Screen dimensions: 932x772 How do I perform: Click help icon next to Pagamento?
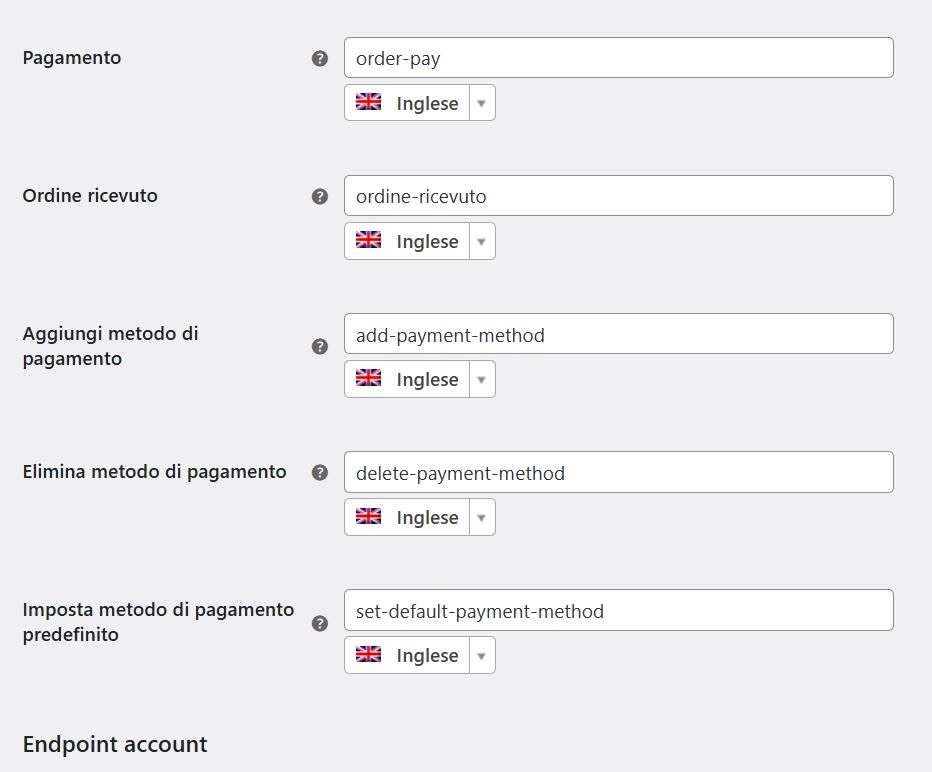pyautogui.click(x=320, y=58)
